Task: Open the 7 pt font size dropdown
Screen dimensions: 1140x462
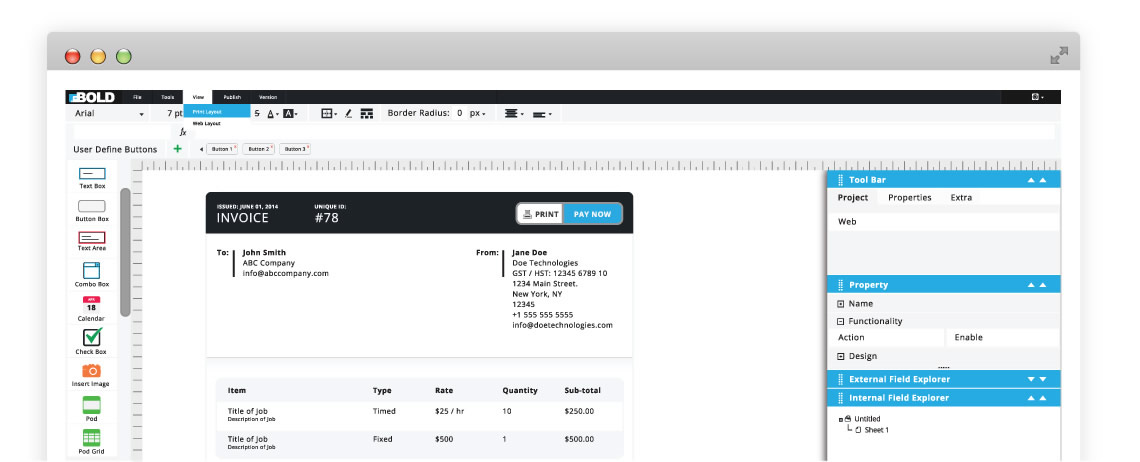Action: coord(174,113)
